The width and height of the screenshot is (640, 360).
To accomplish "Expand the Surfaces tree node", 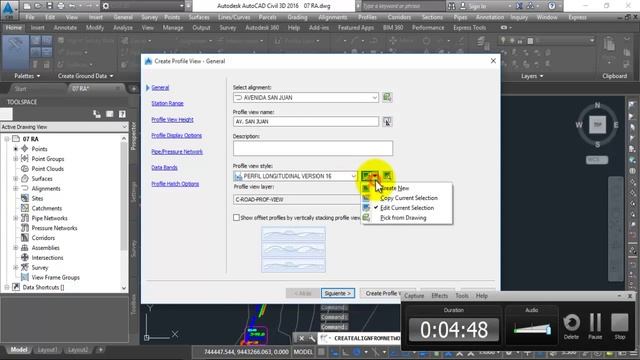I will tap(16, 178).
